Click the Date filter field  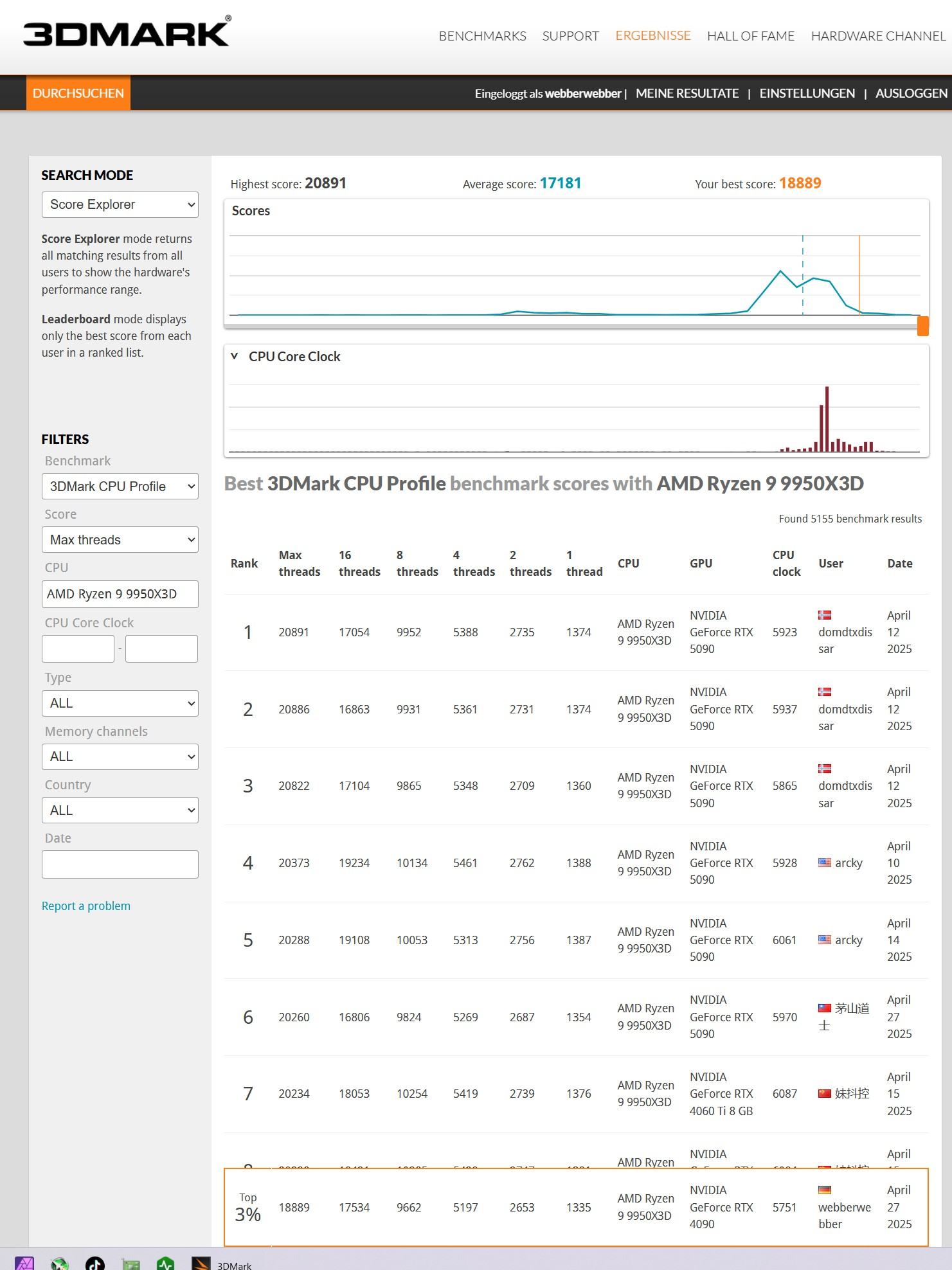(x=120, y=864)
